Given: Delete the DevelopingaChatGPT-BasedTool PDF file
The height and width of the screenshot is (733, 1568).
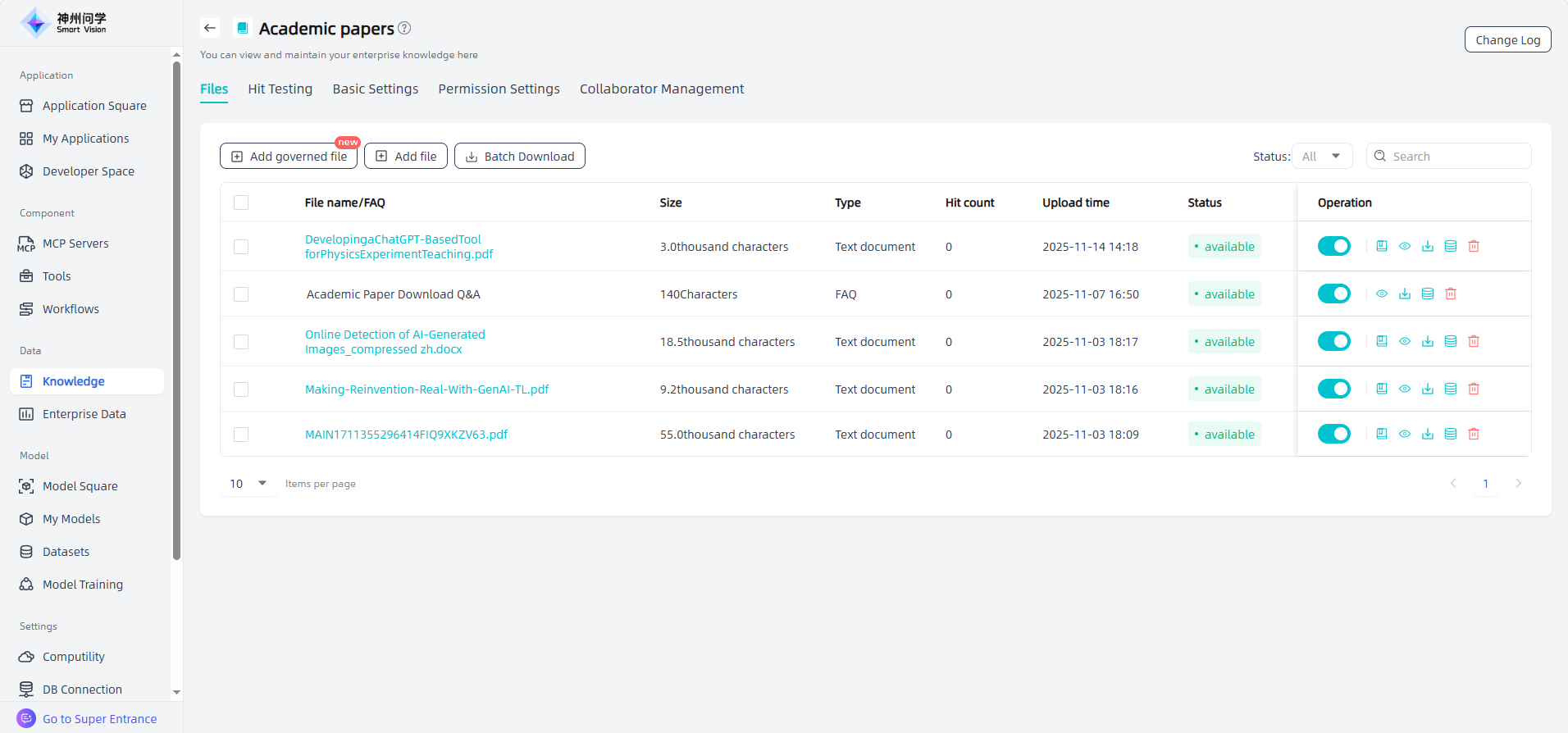Looking at the screenshot, I should coord(1473,246).
